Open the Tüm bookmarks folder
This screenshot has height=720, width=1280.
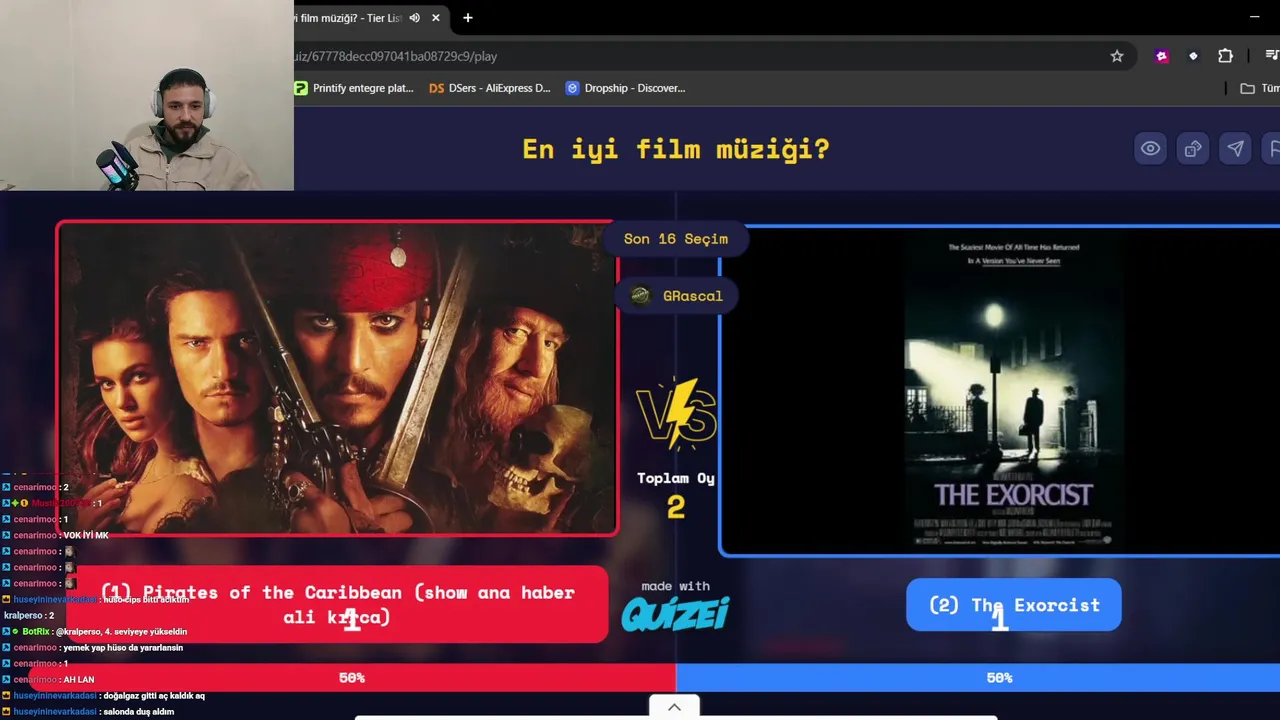pyautogui.click(x=1260, y=88)
